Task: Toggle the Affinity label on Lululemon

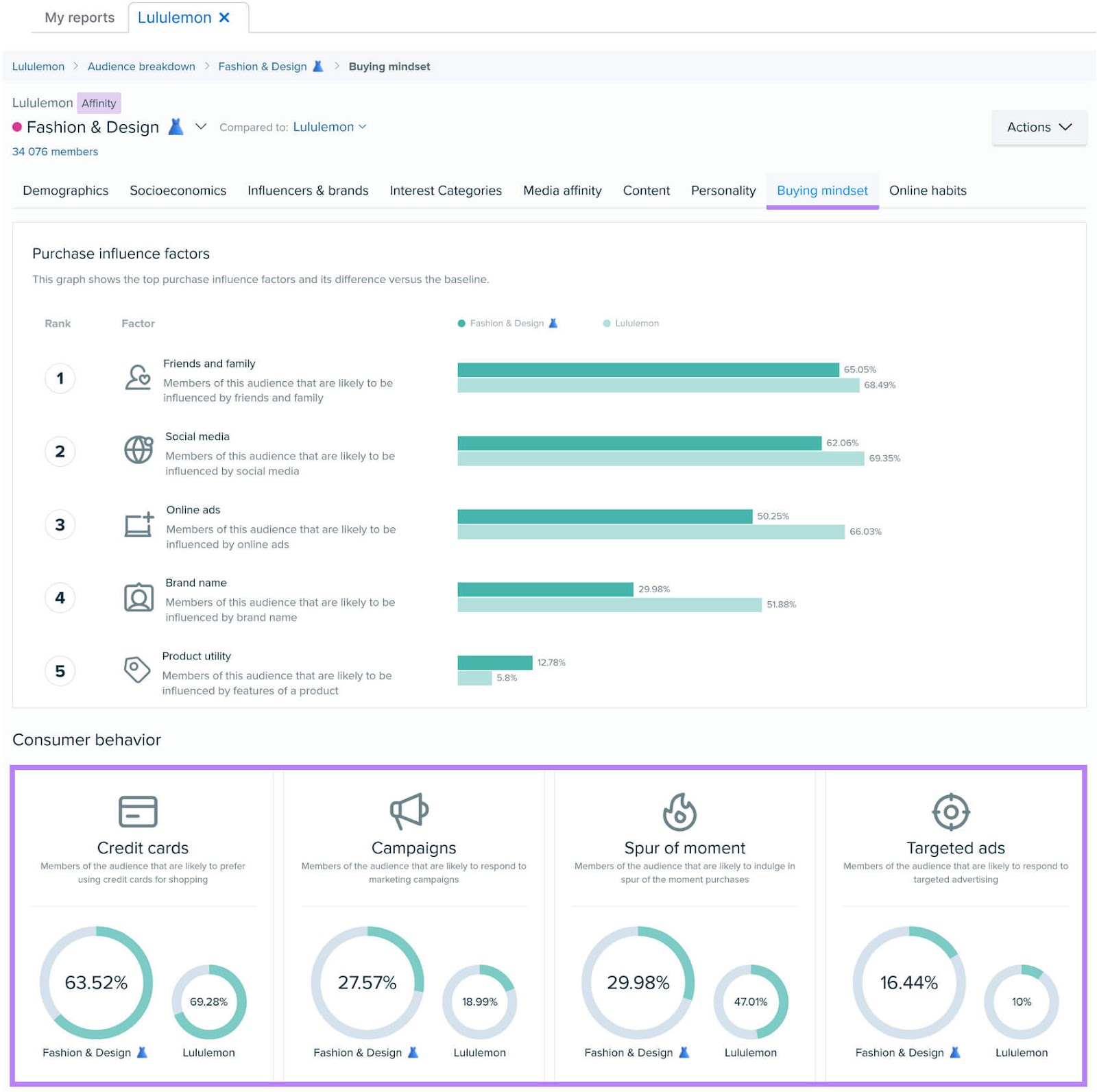Action: [x=99, y=103]
